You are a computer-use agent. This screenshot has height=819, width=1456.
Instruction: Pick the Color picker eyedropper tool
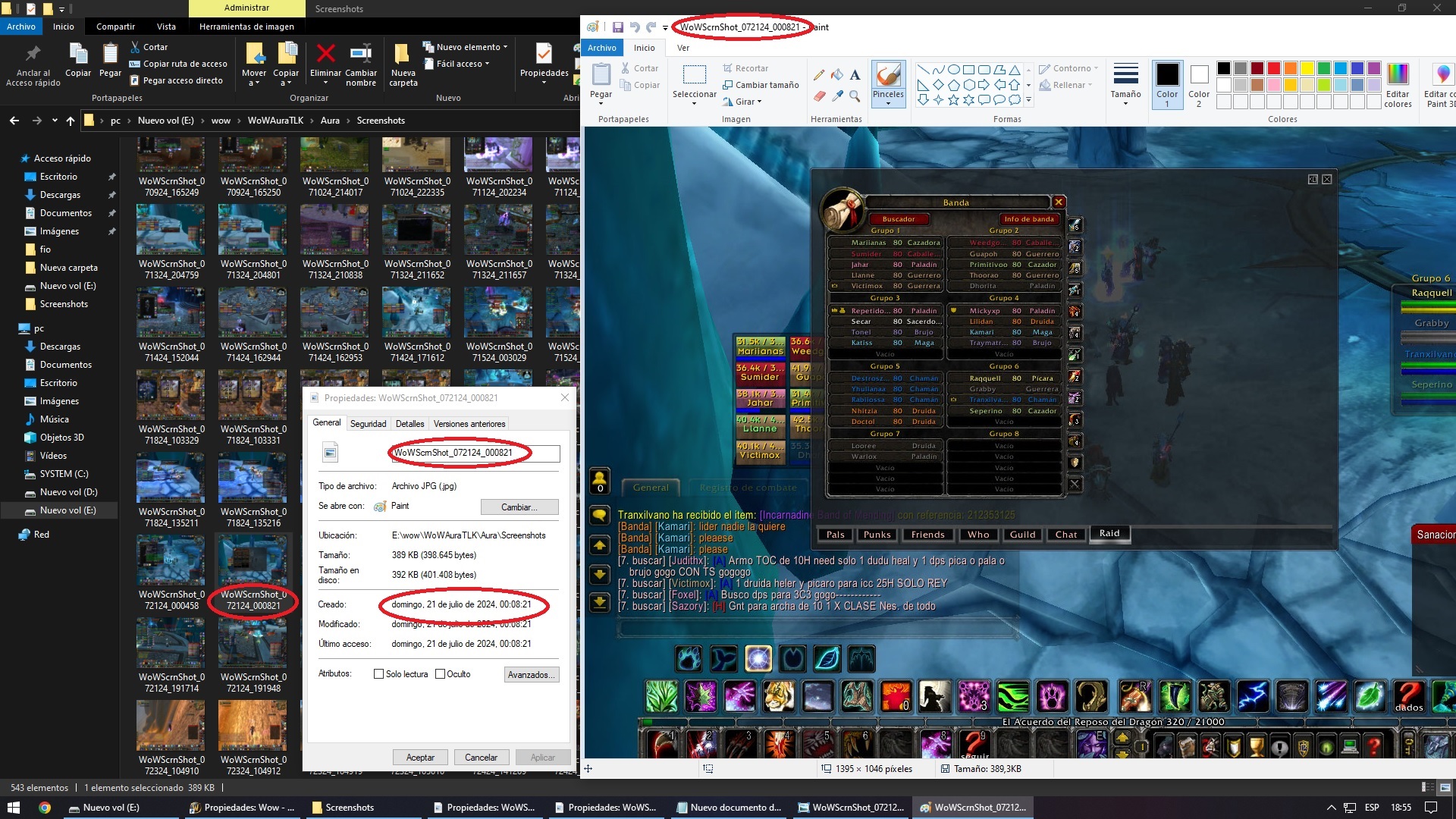click(837, 96)
